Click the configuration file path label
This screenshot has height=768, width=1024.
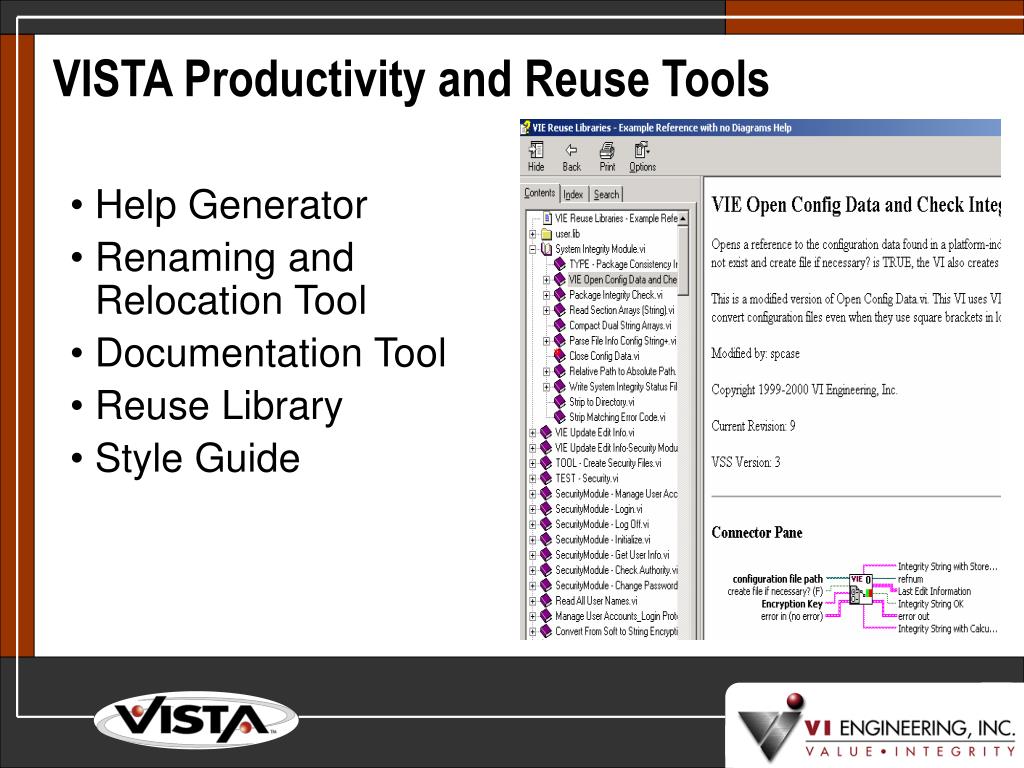(777, 579)
